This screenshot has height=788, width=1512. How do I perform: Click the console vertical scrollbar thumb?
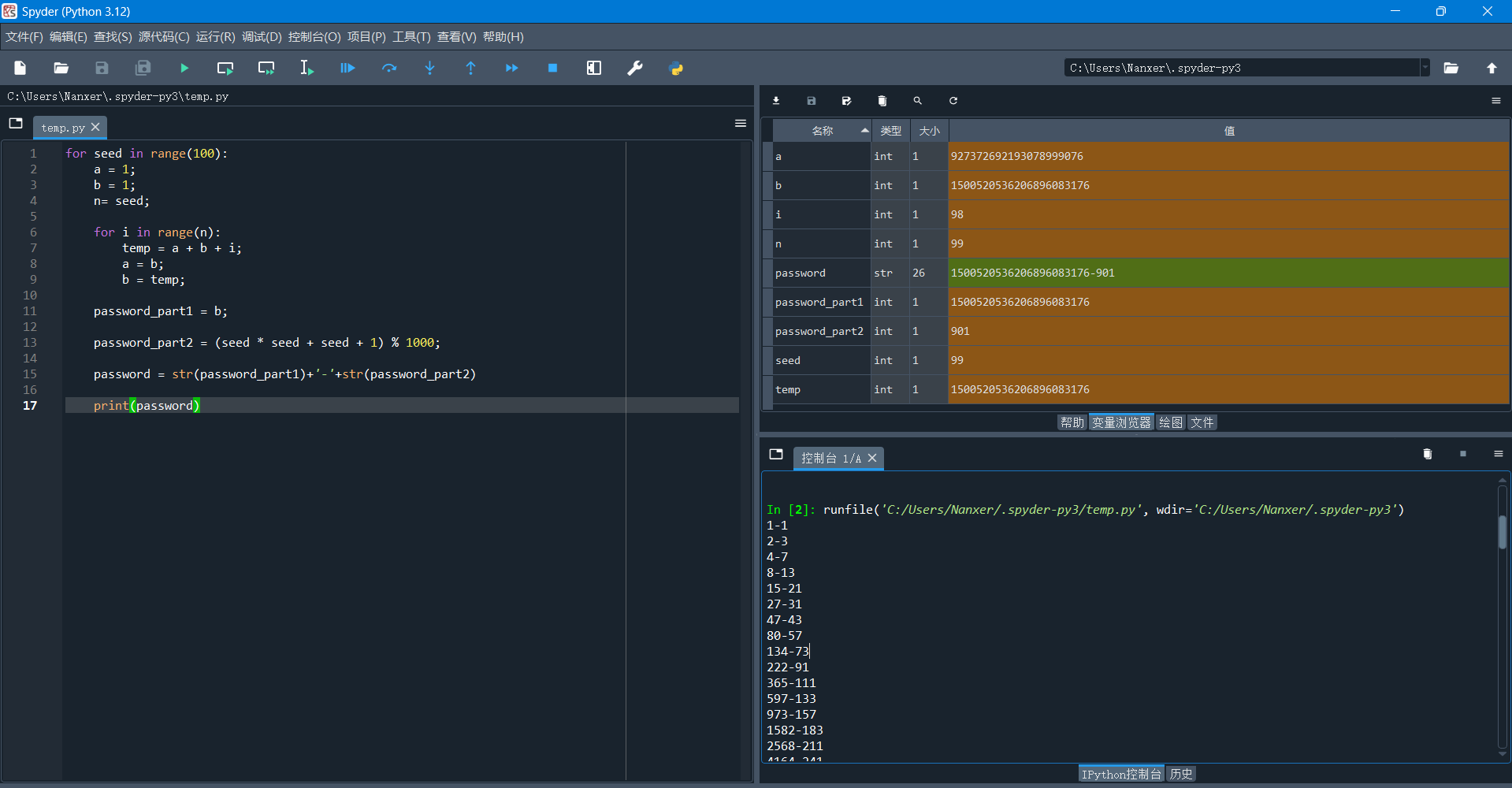(x=1503, y=532)
